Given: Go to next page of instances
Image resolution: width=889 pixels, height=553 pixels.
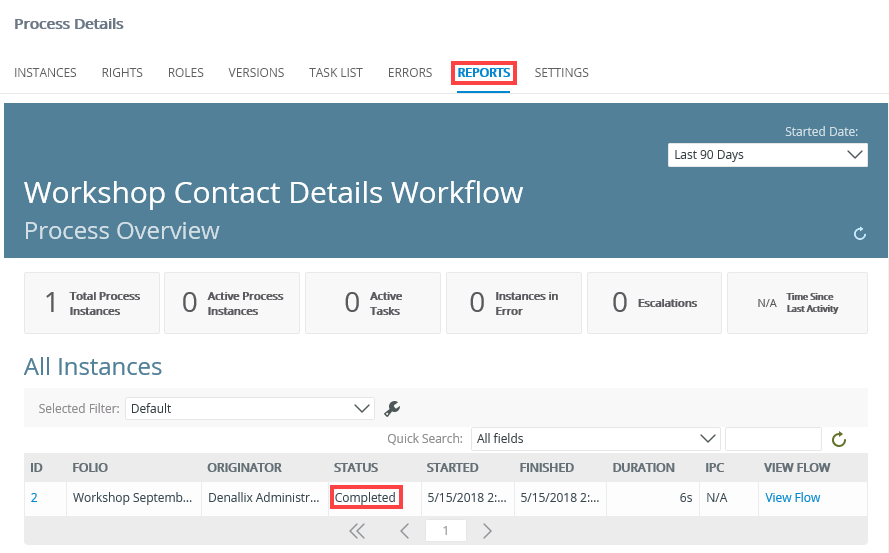Looking at the screenshot, I should tap(487, 531).
